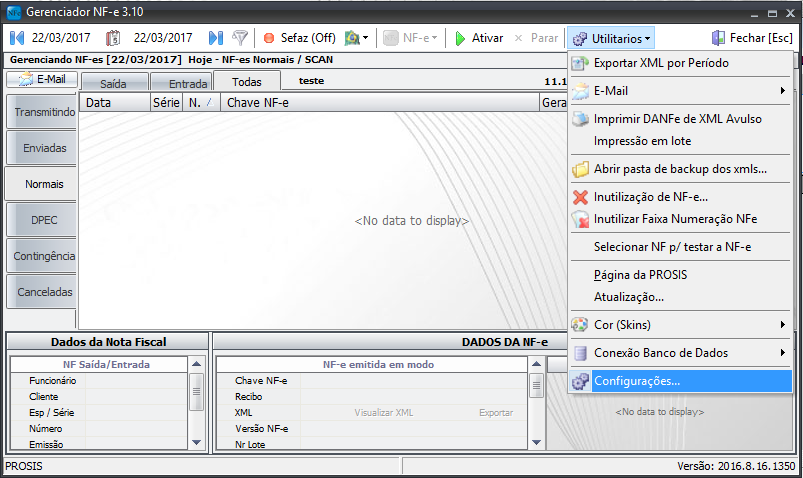Click the E-Mail button
The width and height of the screenshot is (803, 478).
point(42,79)
